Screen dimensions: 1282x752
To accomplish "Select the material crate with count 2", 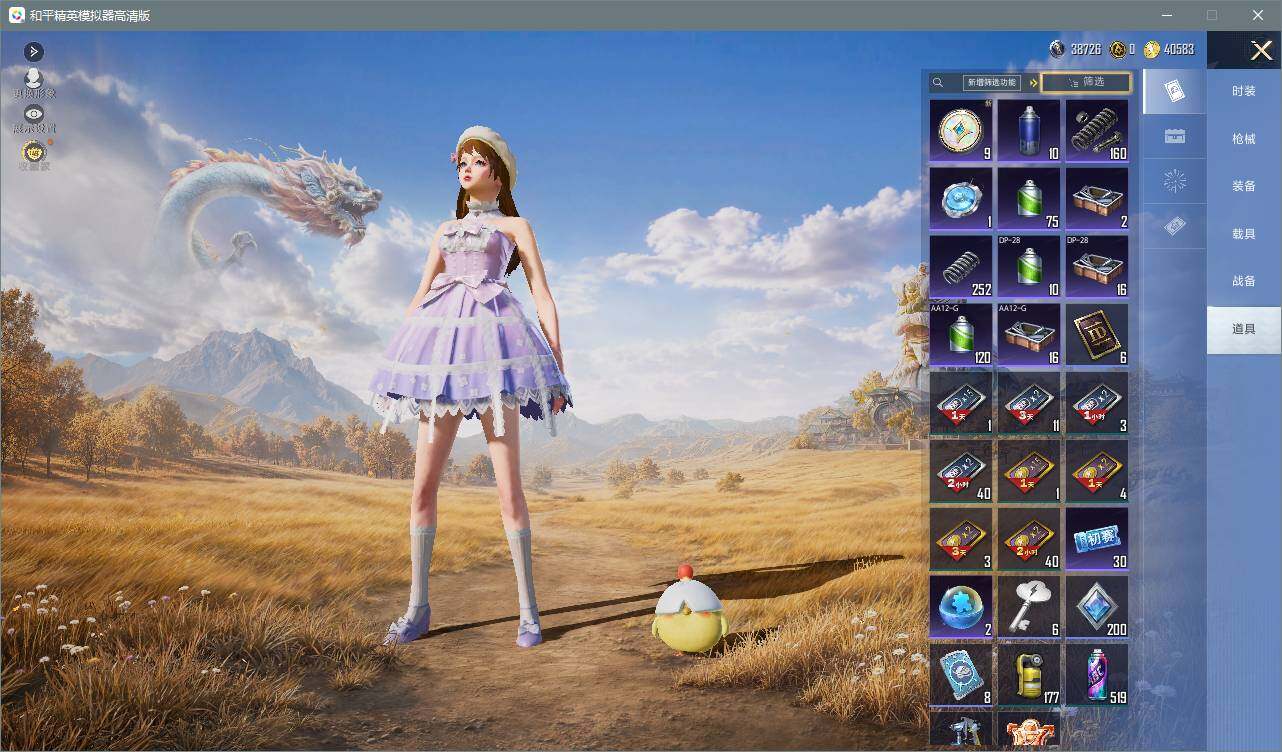I will point(1097,198).
